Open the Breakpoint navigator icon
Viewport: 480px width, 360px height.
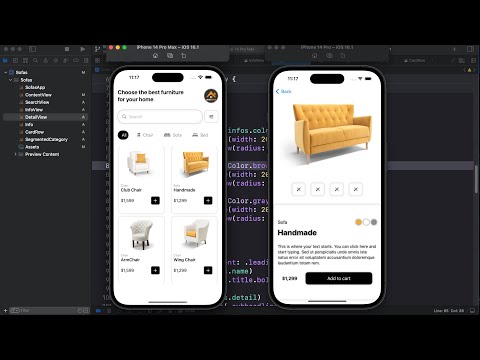pos(76,60)
